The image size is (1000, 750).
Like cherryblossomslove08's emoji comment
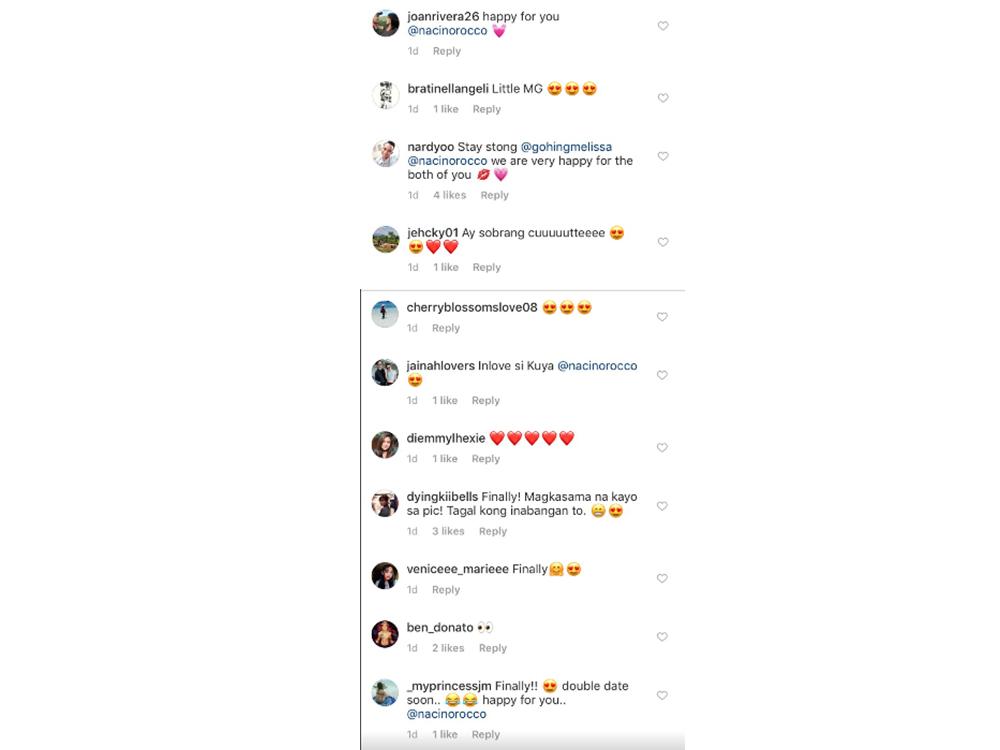click(662, 317)
